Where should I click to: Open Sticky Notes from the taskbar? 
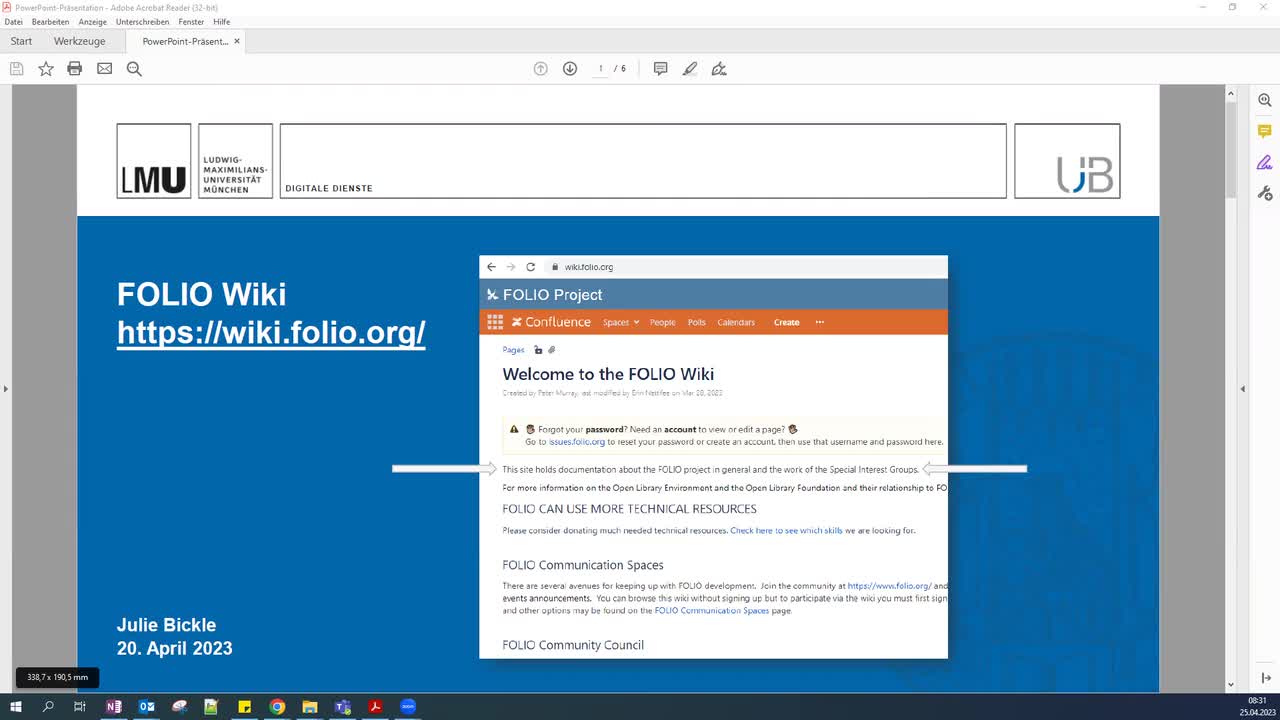click(244, 706)
